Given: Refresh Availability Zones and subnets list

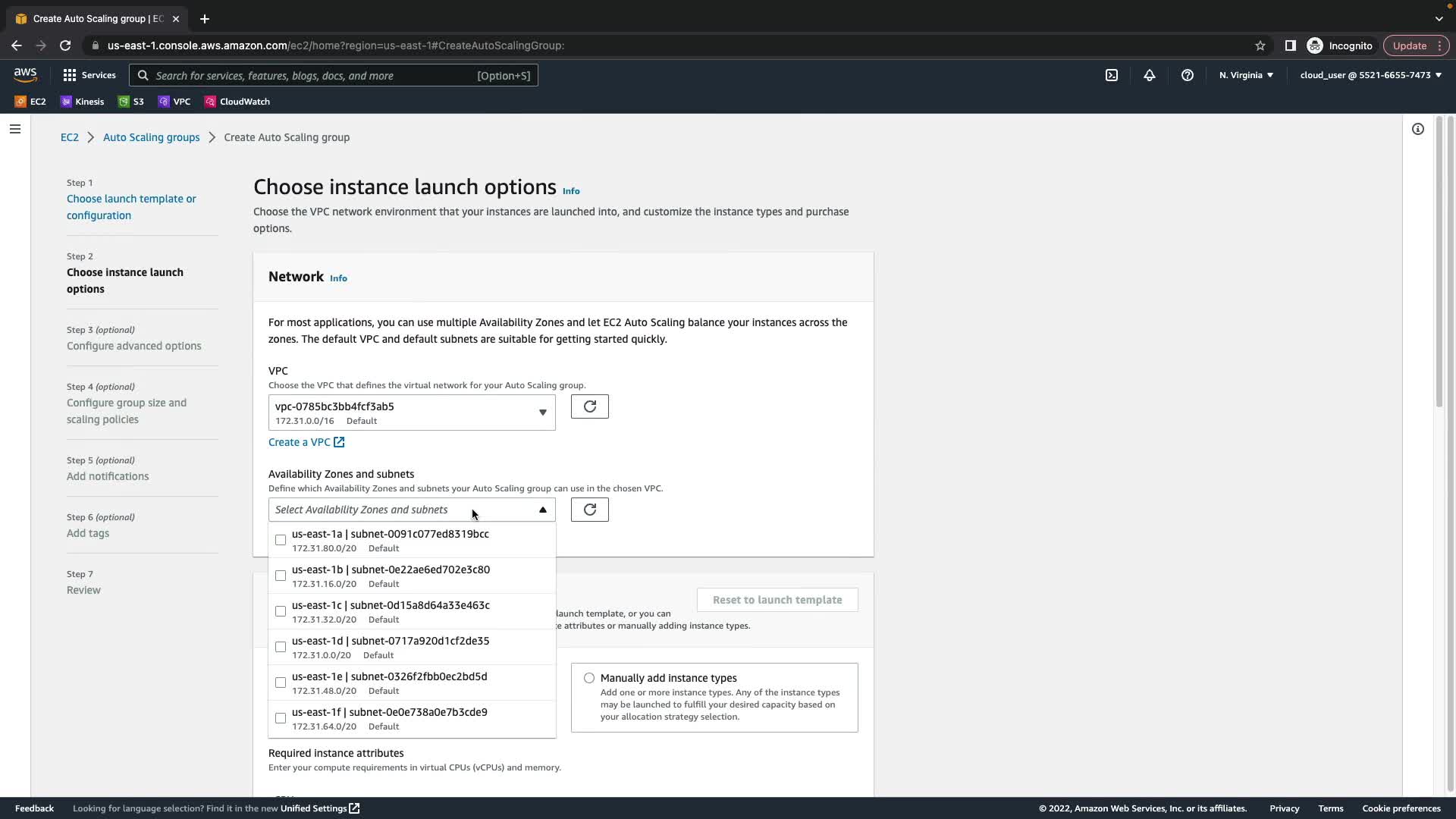Looking at the screenshot, I should [x=589, y=510].
